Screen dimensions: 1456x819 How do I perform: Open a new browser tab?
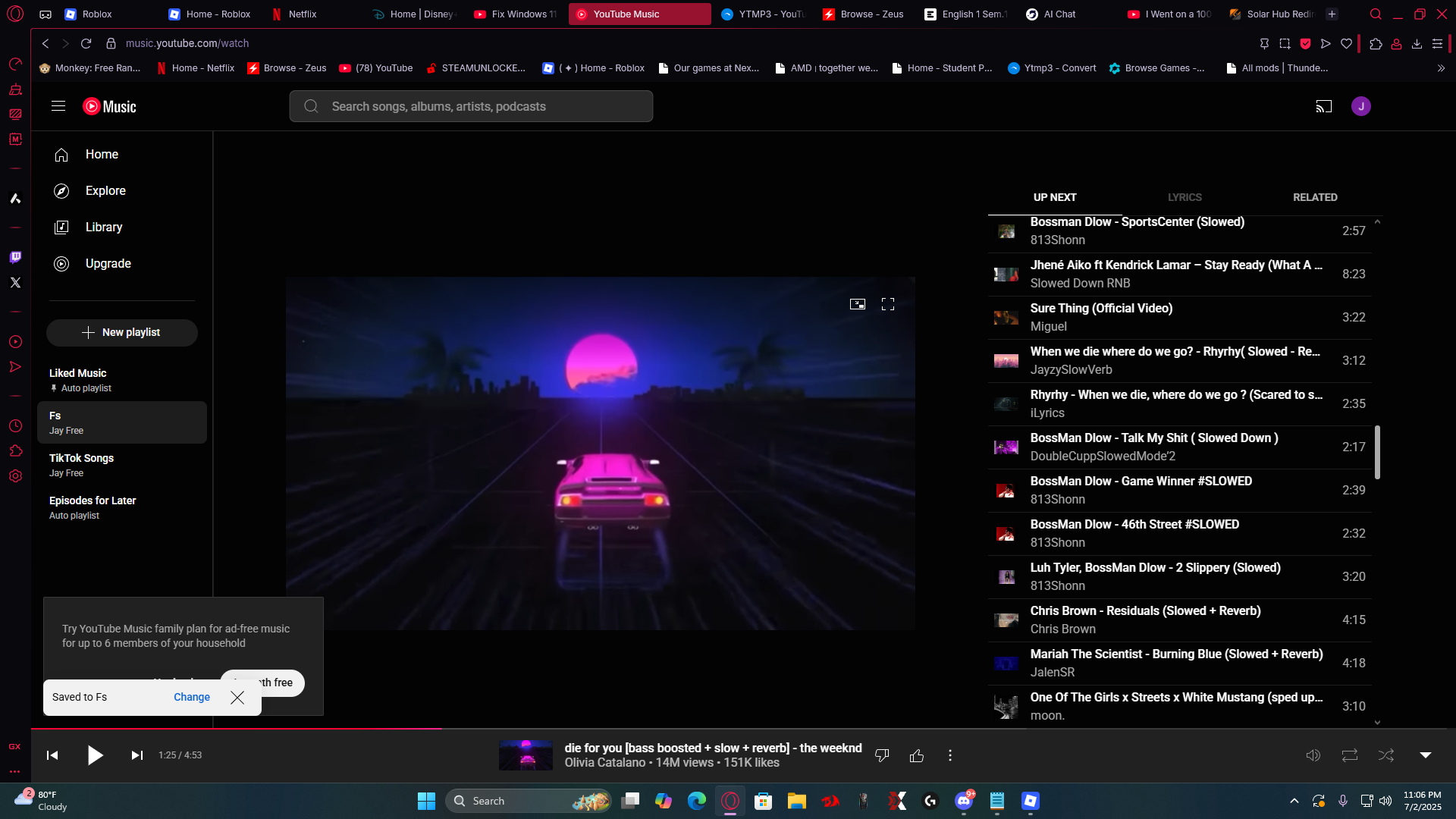coord(1332,14)
